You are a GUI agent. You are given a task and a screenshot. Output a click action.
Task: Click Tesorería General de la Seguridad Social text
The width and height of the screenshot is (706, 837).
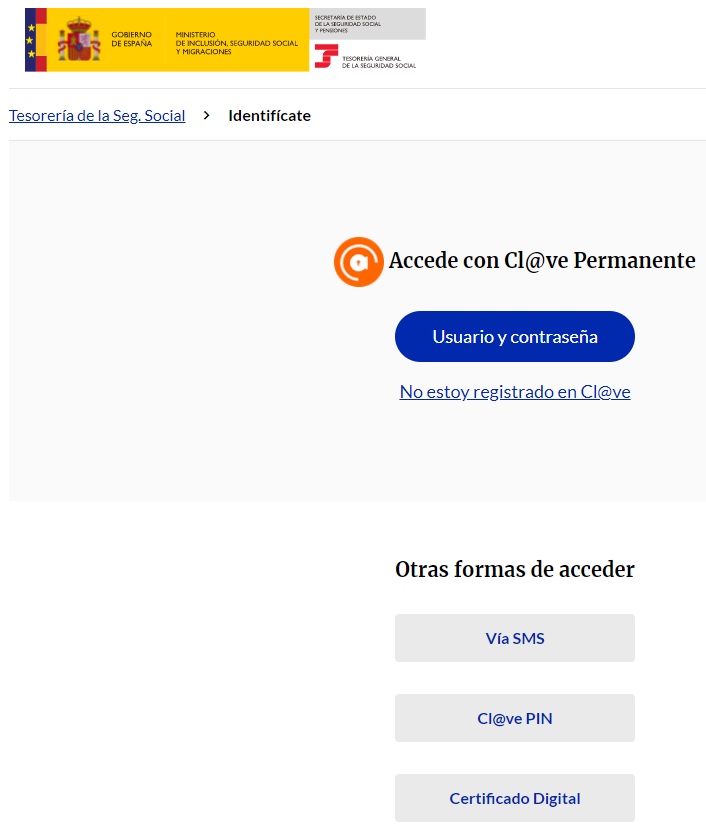point(378,62)
